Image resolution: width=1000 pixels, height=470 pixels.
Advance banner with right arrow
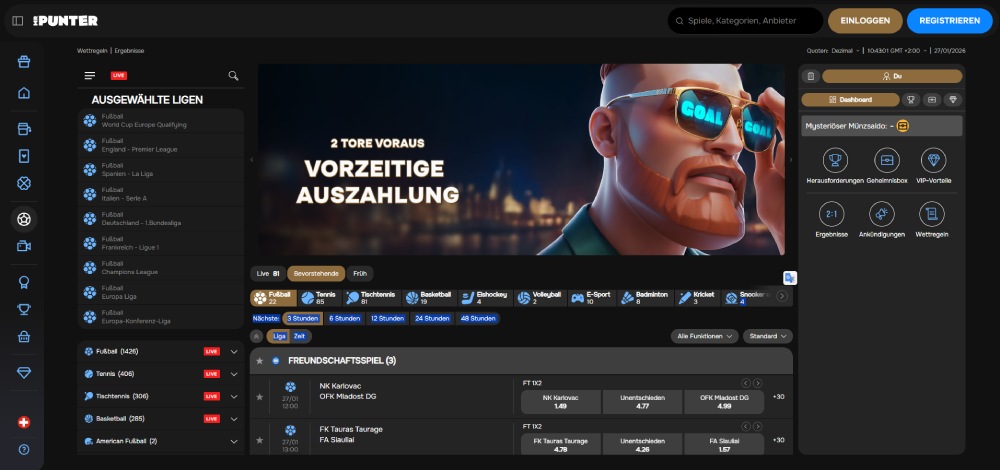click(x=791, y=160)
